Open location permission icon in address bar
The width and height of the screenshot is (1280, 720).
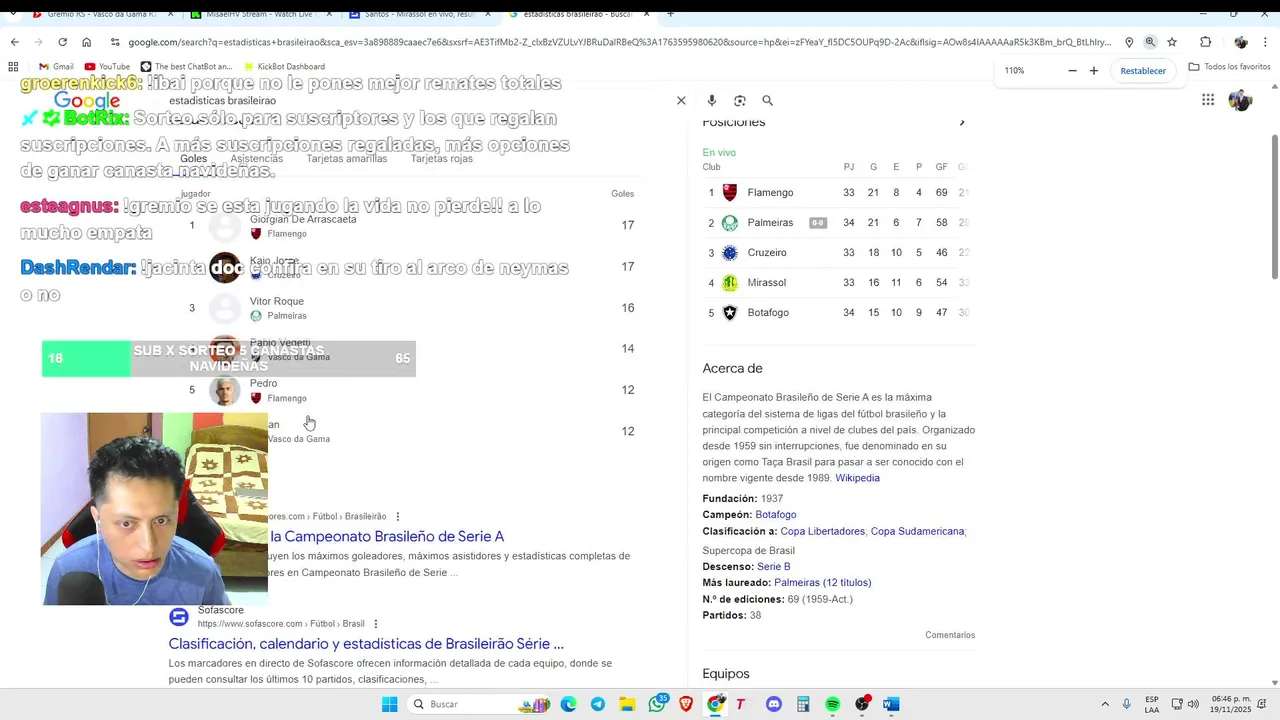pyautogui.click(x=1129, y=42)
